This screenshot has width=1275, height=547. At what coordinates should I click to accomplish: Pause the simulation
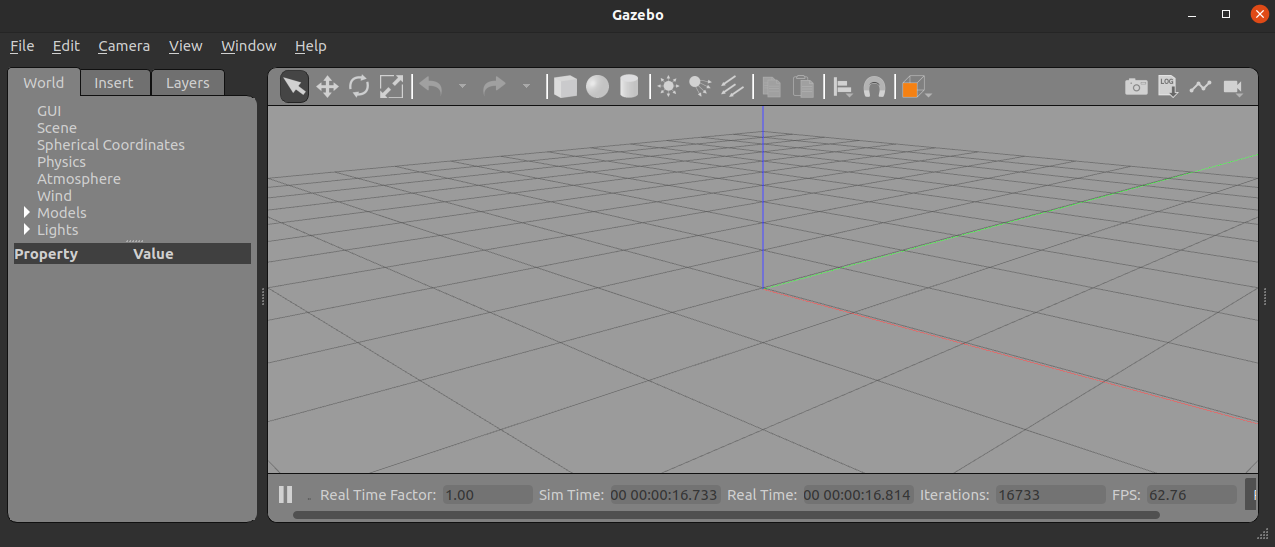click(285, 494)
